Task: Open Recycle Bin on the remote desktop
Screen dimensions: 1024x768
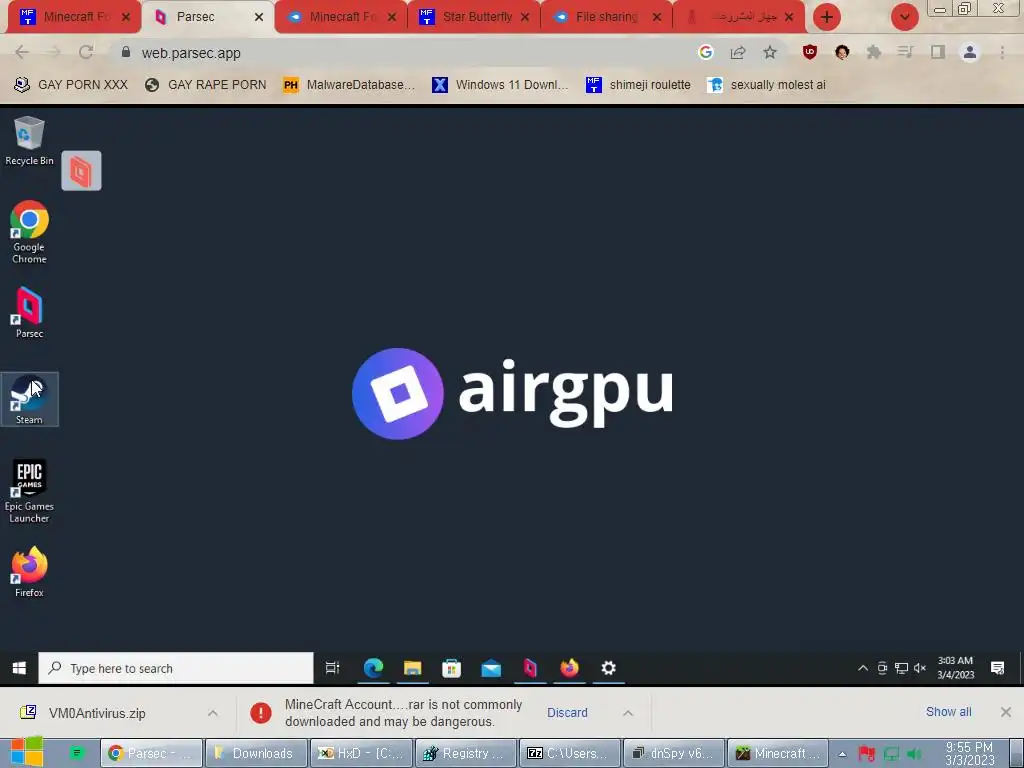Action: click(29, 140)
